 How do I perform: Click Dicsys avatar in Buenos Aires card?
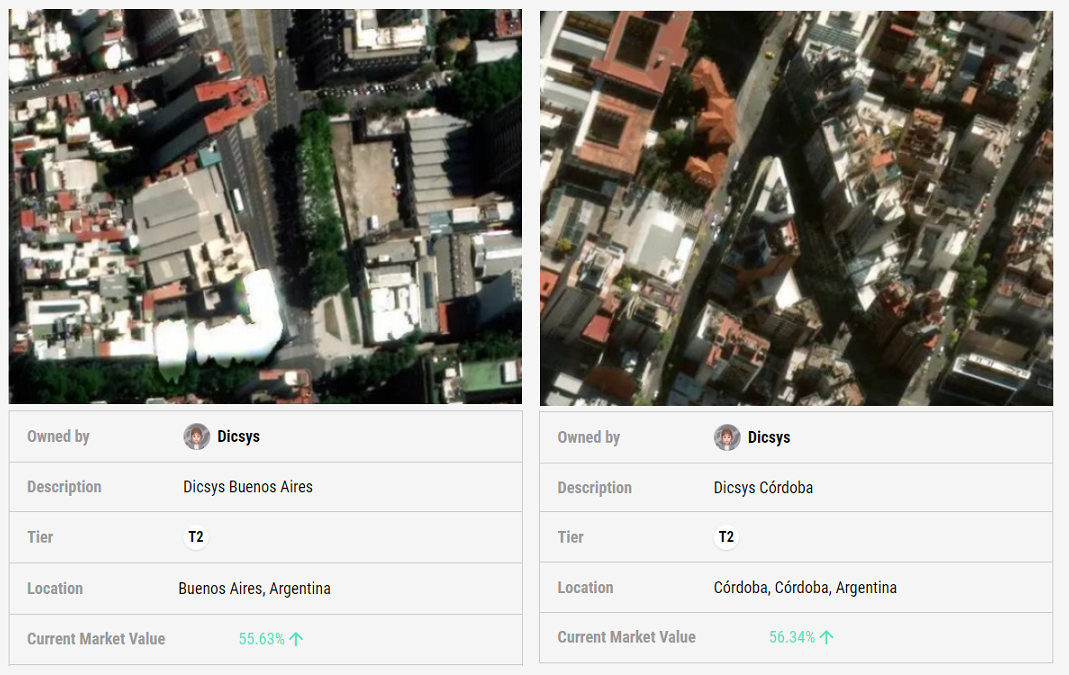(197, 437)
